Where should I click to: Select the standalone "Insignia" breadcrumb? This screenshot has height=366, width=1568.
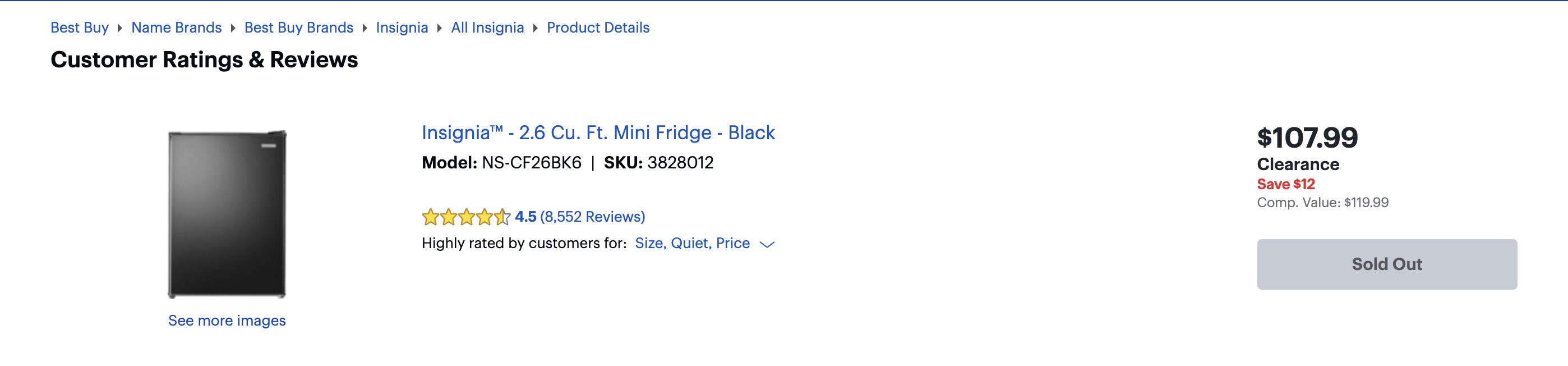pos(402,28)
